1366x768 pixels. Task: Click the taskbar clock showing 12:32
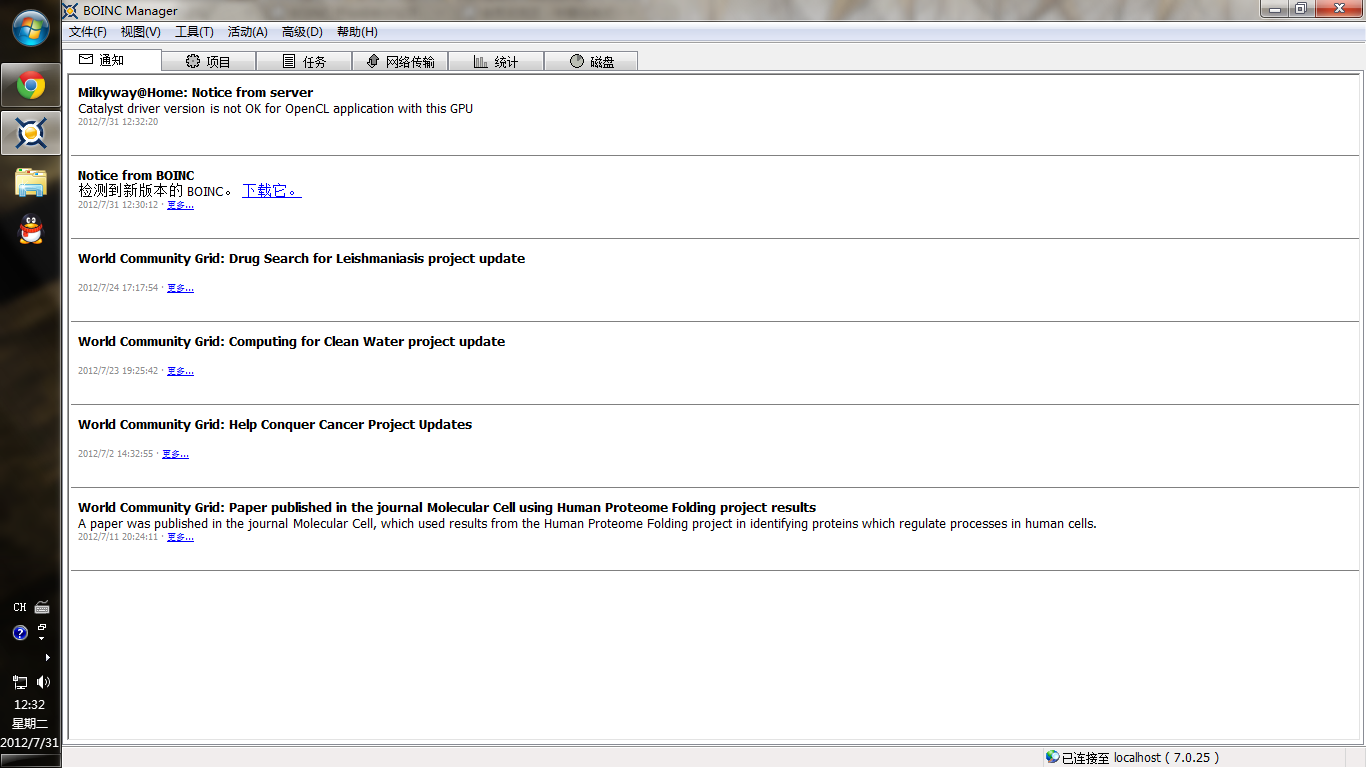(30, 704)
